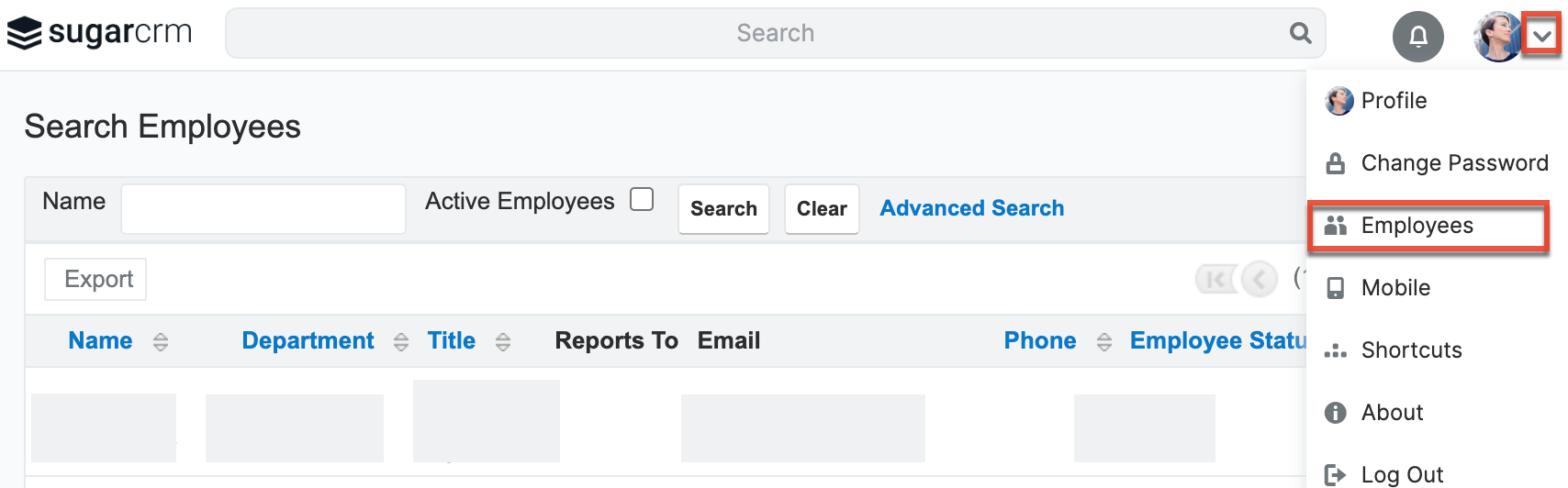Viewport: 1568px width, 488px height.
Task: Click the search magnifier icon
Action: pos(1300,33)
